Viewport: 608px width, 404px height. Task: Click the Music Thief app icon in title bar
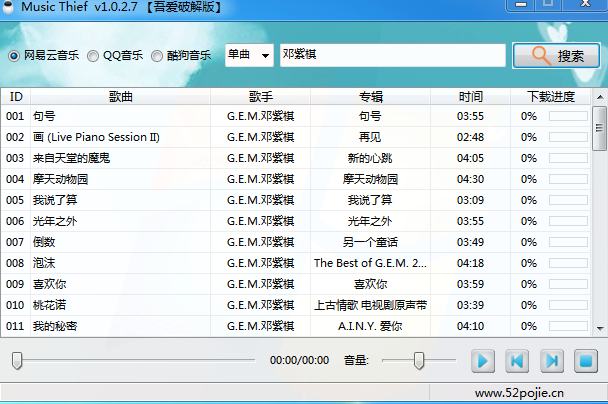[8, 7]
